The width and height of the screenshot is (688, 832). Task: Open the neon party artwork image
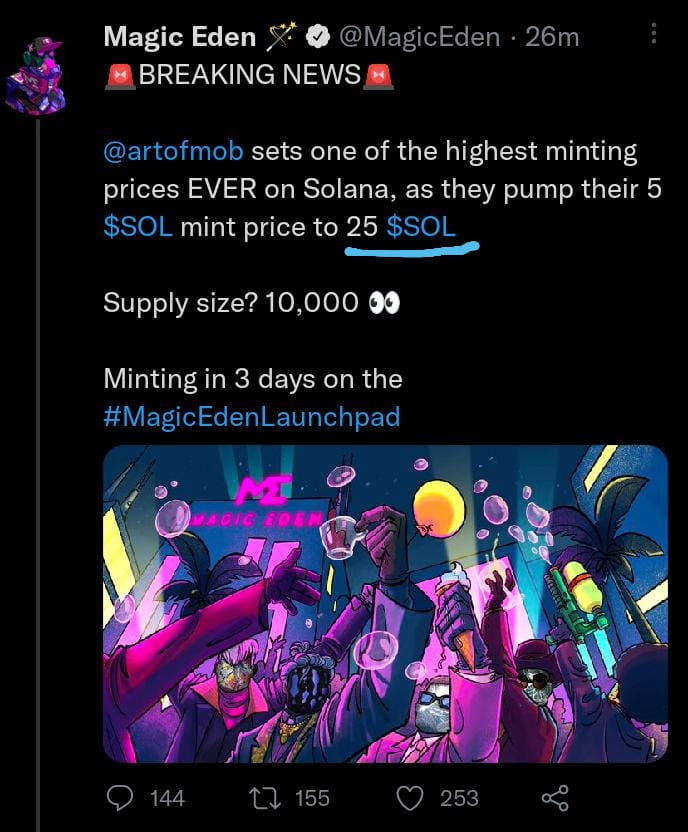click(385, 604)
